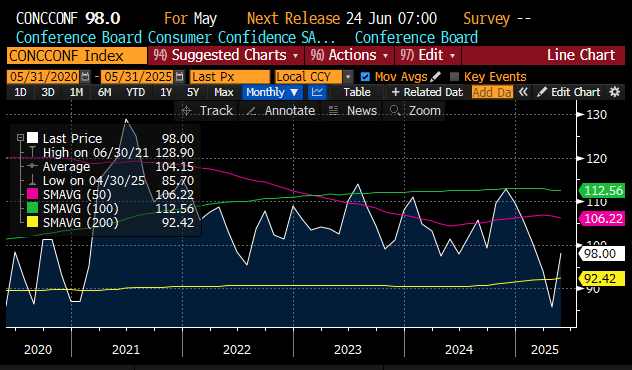Open chart settings gear icon
Viewport: 632px width, 370px height.
coord(614,92)
